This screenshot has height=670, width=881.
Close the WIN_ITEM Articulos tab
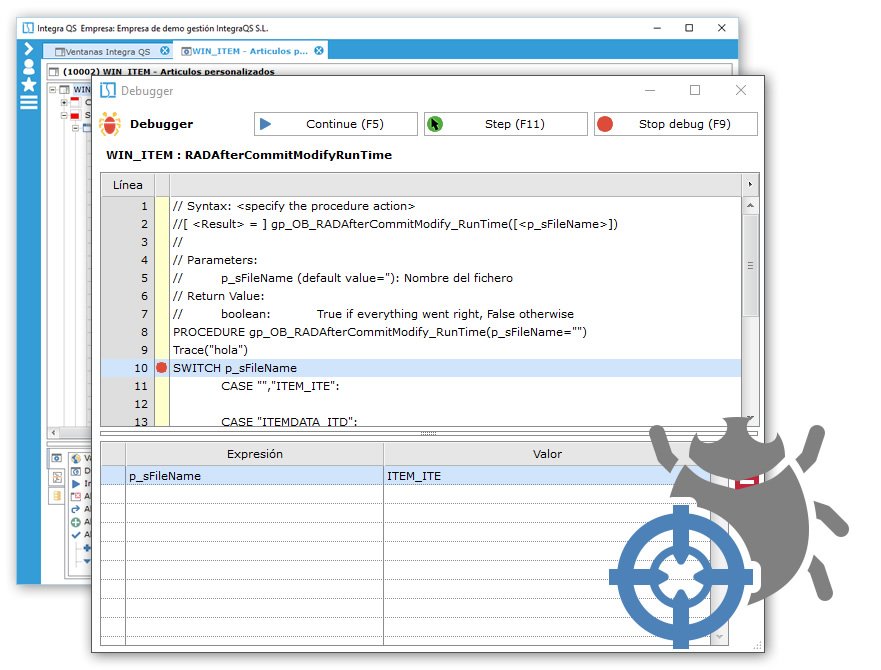point(319,51)
